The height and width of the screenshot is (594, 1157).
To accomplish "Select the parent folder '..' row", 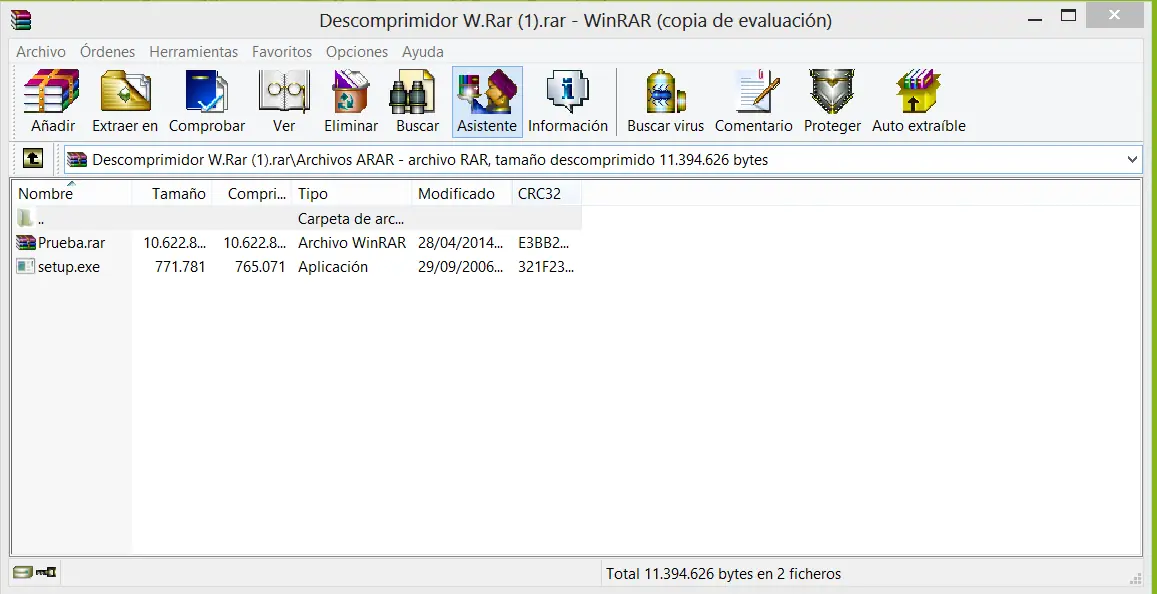I will (297, 218).
